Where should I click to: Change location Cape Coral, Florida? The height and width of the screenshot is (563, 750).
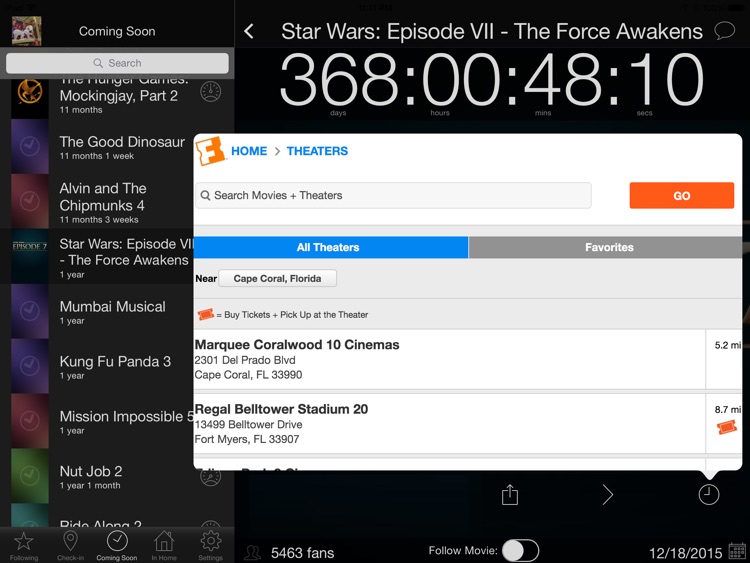click(x=277, y=278)
